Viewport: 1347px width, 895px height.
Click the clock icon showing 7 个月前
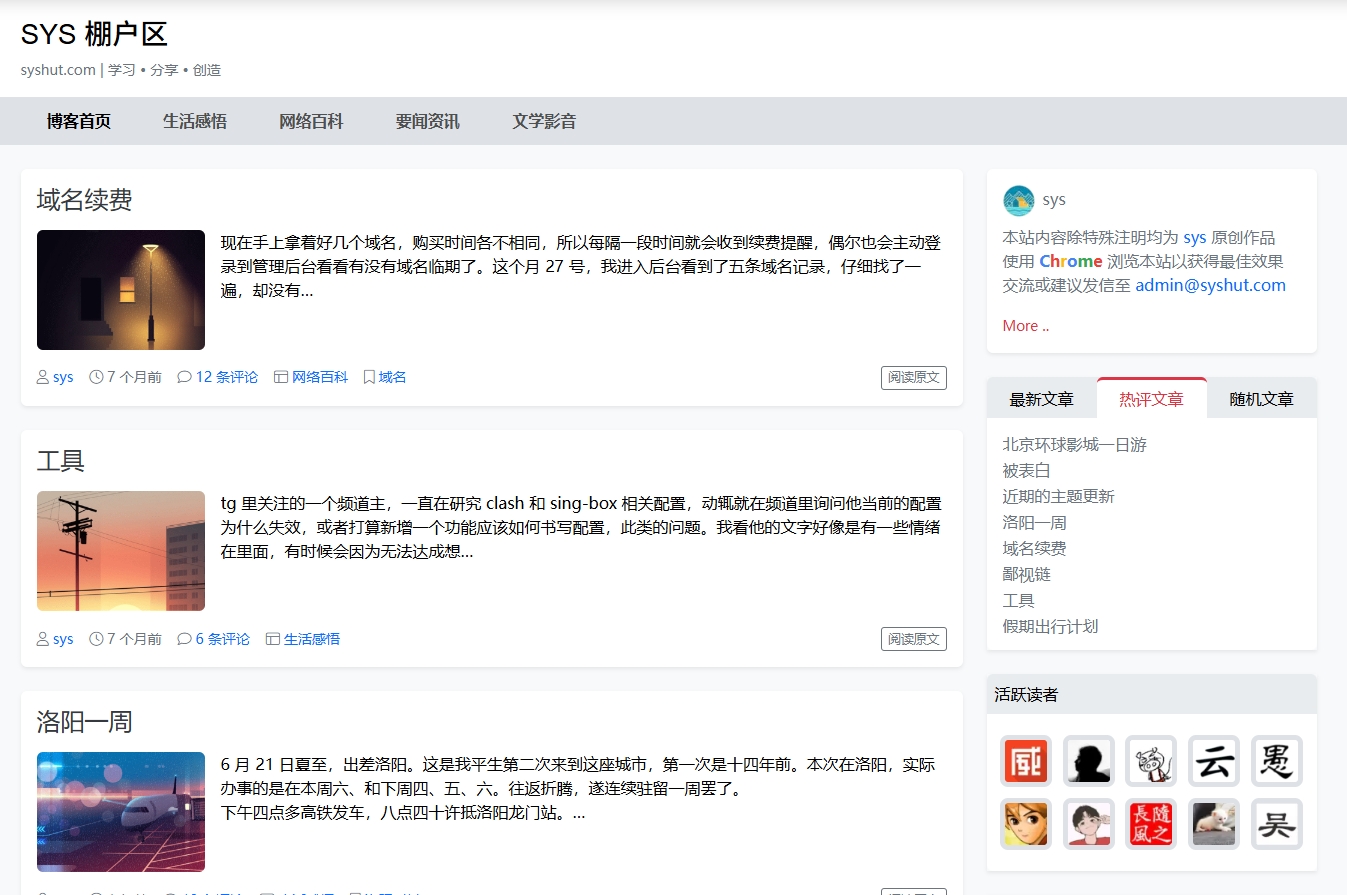click(x=96, y=376)
